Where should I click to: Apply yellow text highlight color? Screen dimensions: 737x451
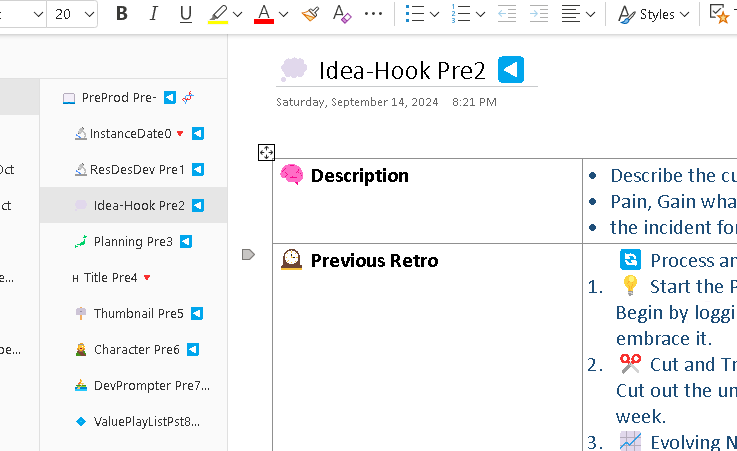pos(218,14)
